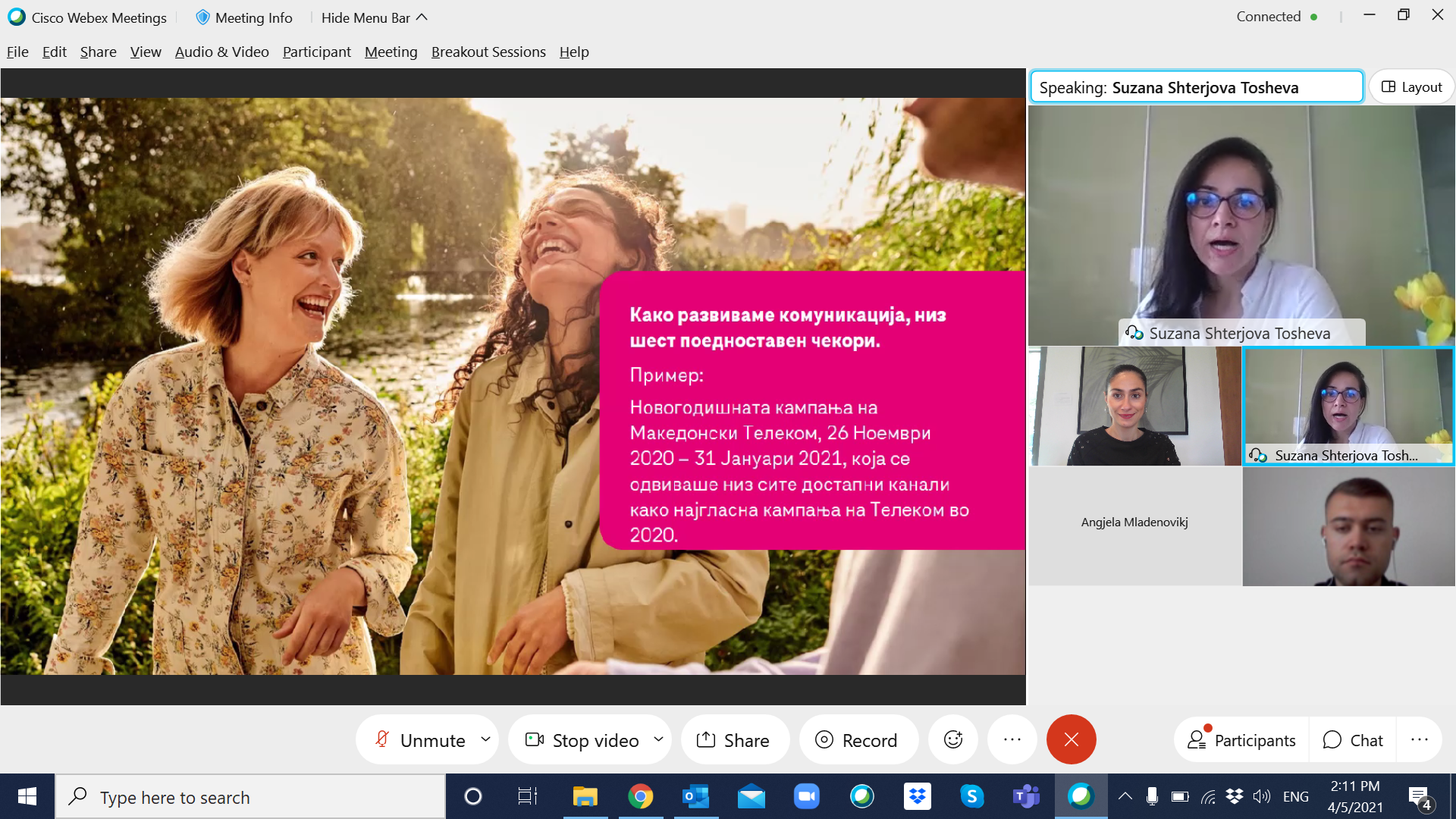The image size is (1456, 819).
Task: Open Zoom from the Windows taskbar
Action: click(806, 796)
